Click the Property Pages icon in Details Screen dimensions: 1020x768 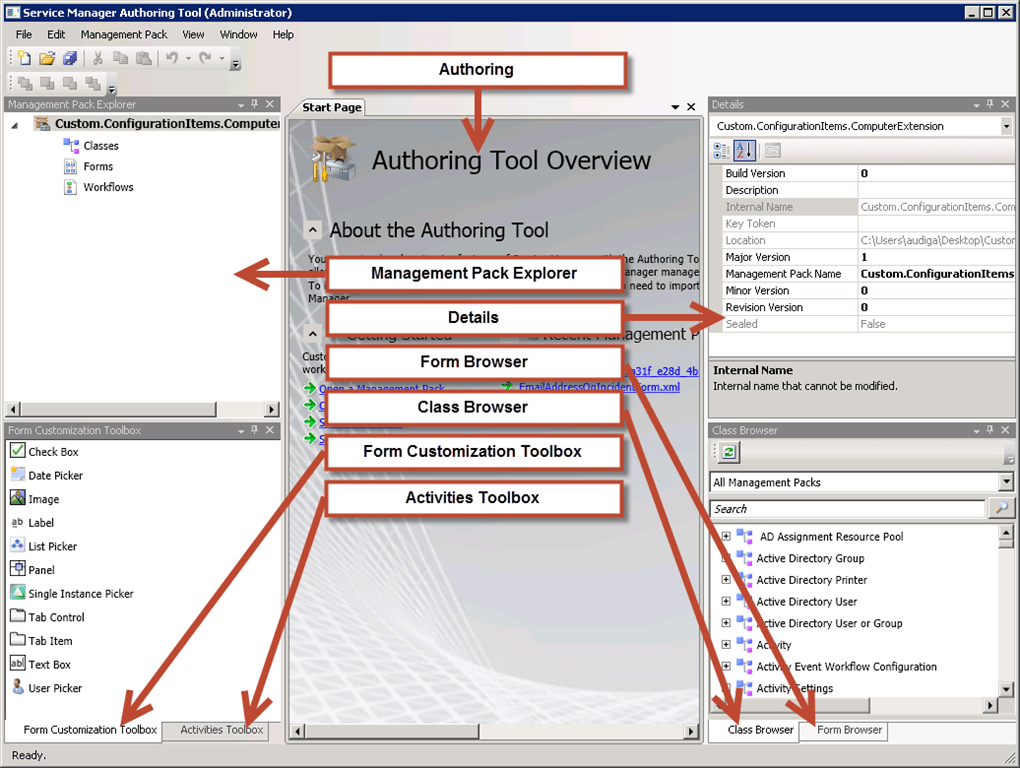772,151
